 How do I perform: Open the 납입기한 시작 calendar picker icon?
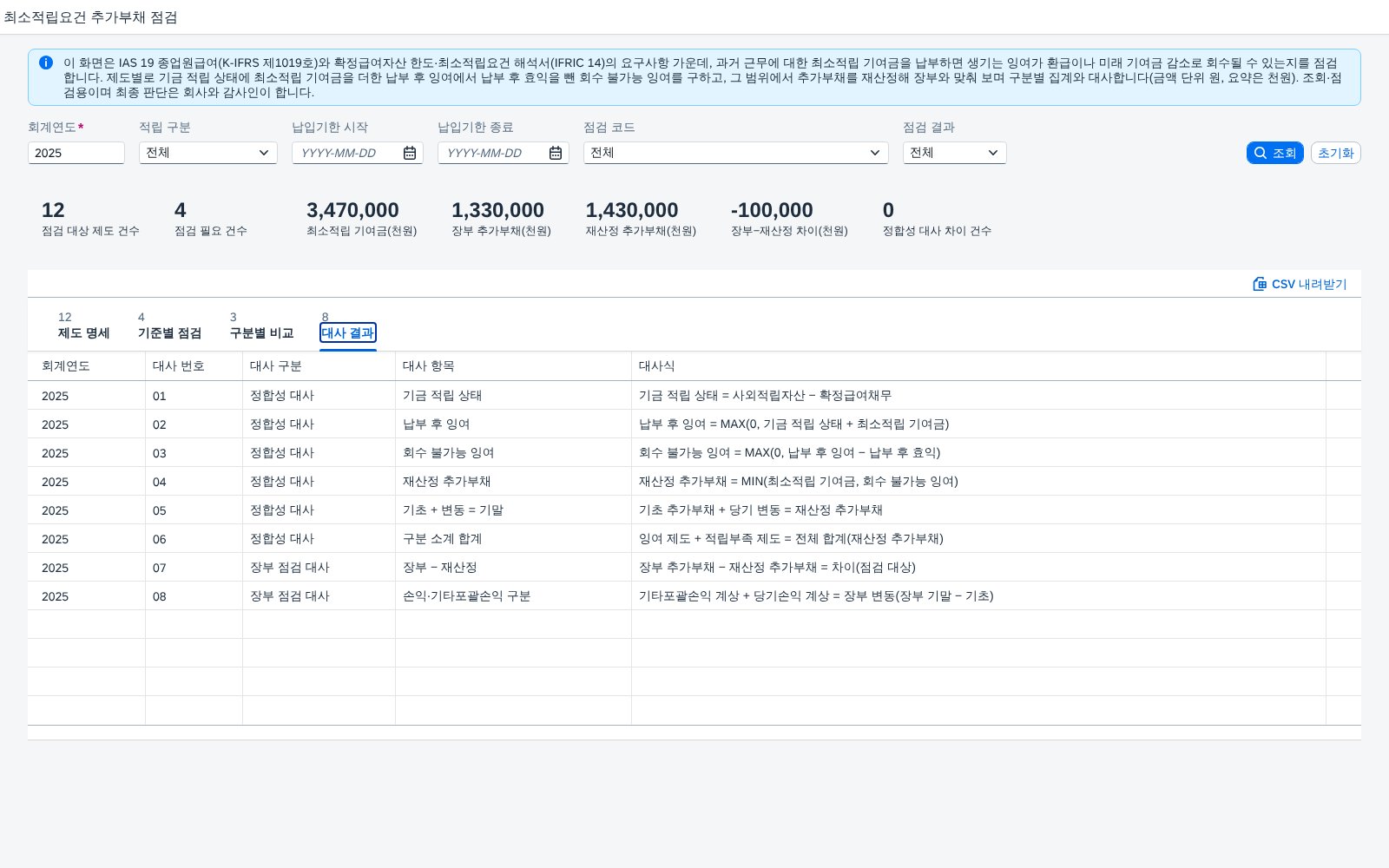[x=410, y=153]
